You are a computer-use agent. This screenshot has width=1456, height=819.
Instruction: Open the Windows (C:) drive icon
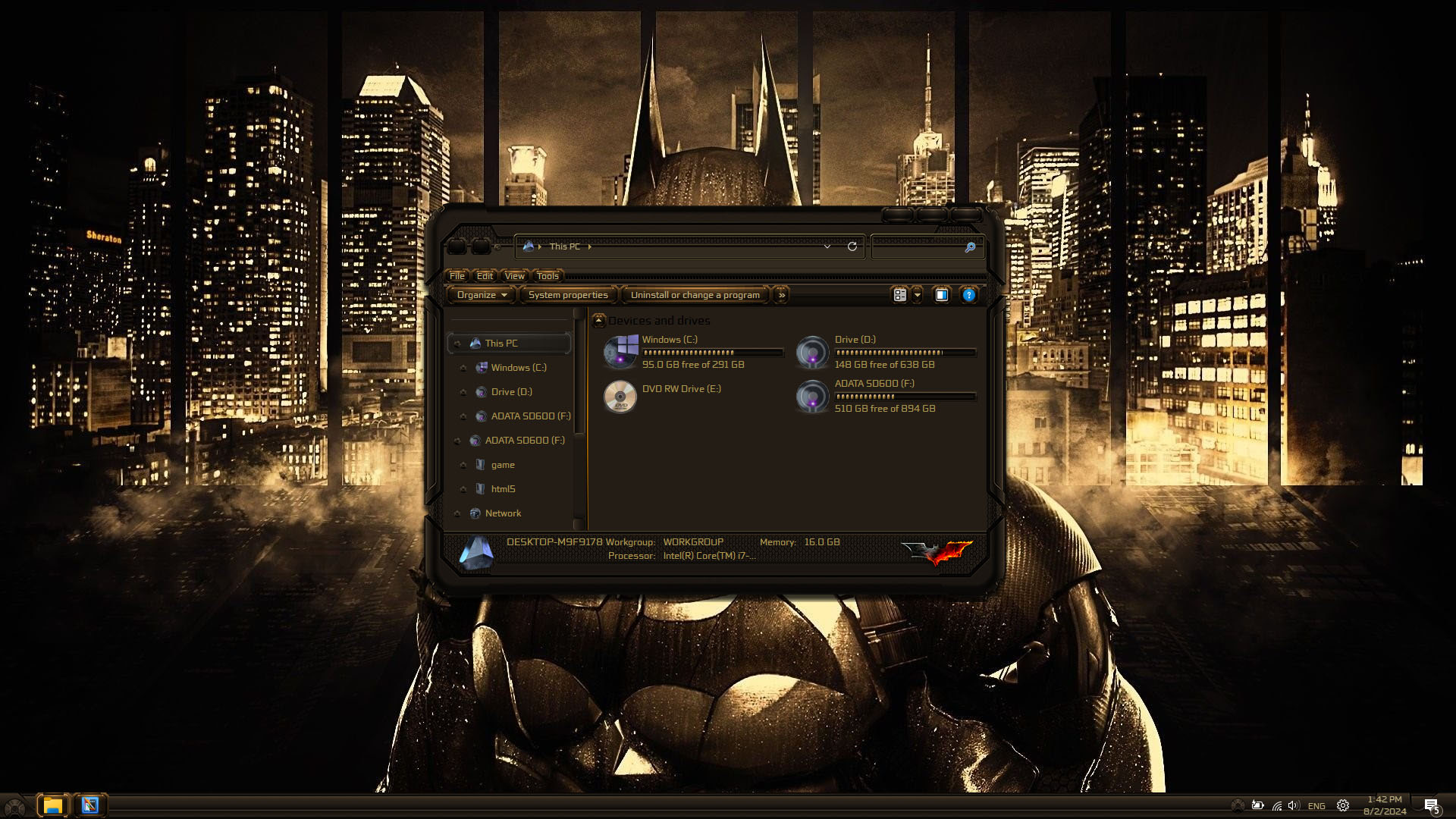pos(620,352)
